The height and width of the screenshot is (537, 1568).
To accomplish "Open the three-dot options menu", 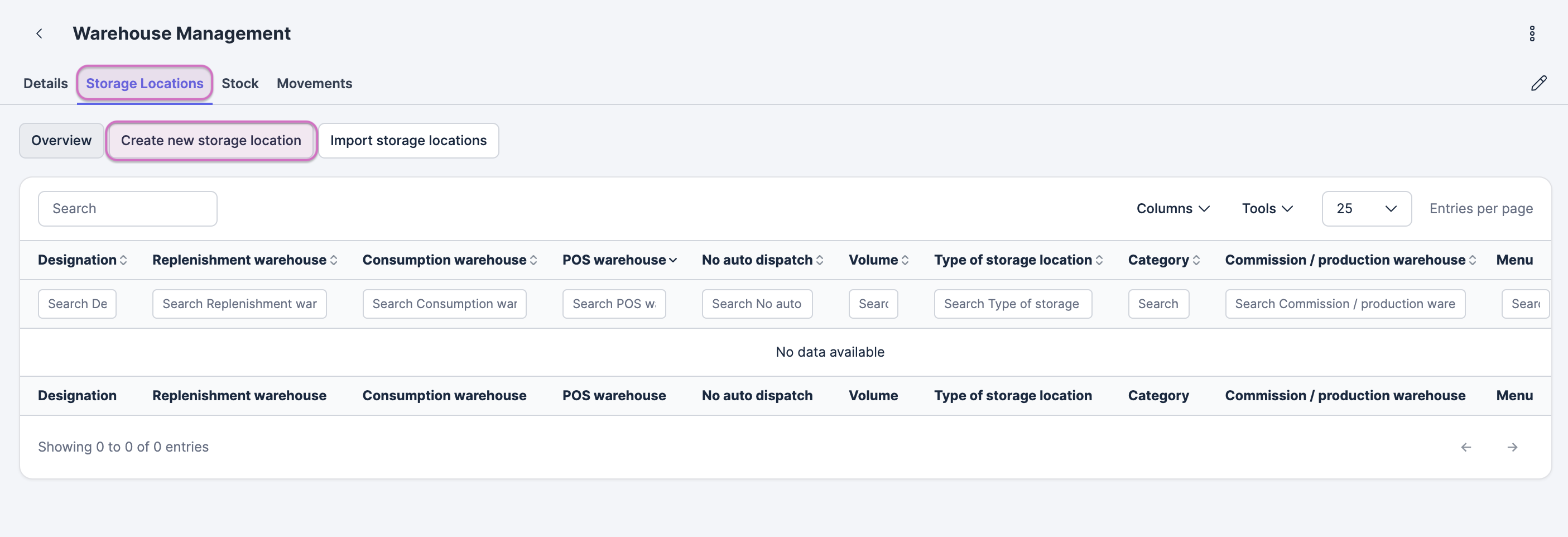I will point(1532,33).
